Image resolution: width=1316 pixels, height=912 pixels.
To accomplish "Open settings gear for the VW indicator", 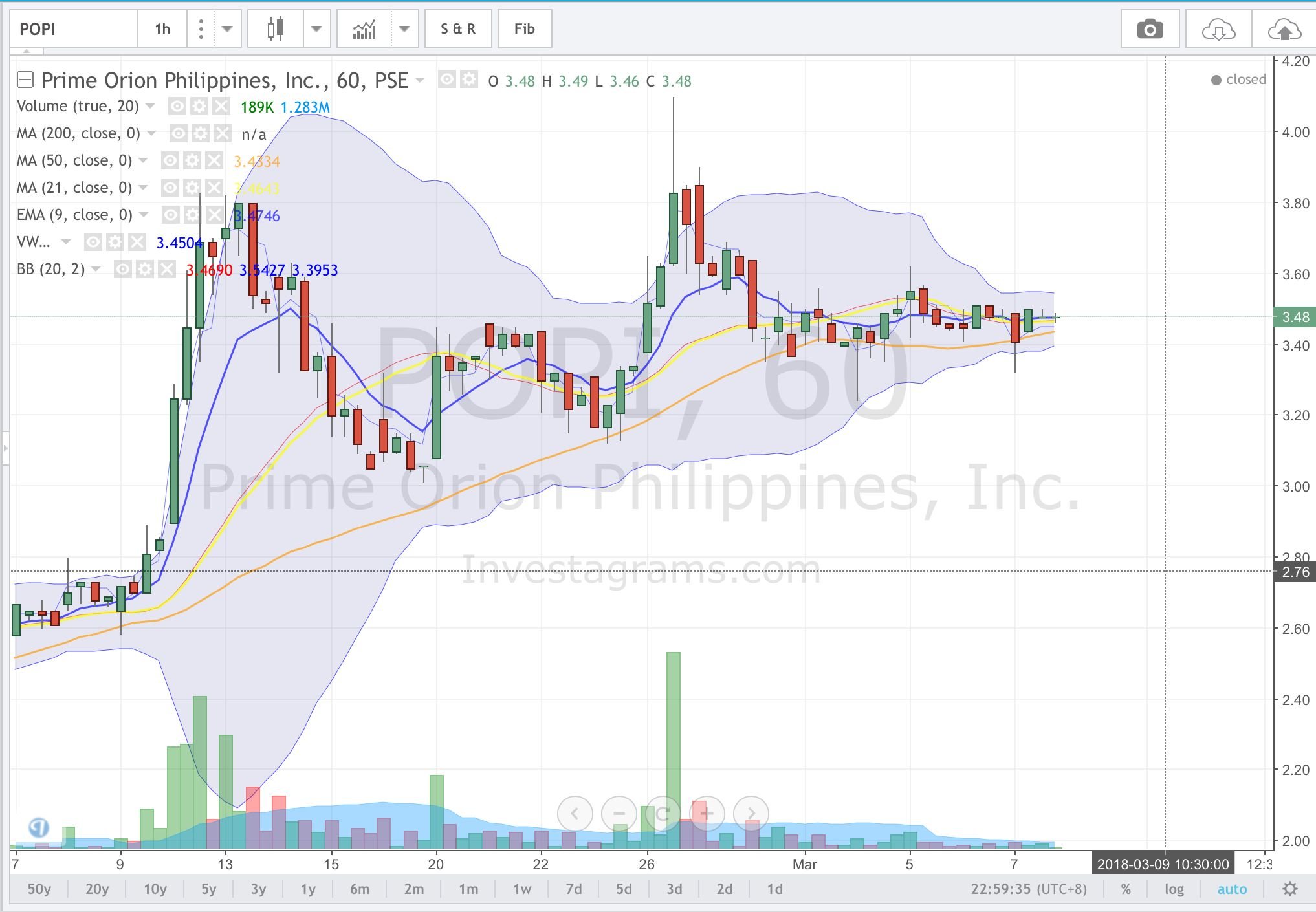I will 115,243.
